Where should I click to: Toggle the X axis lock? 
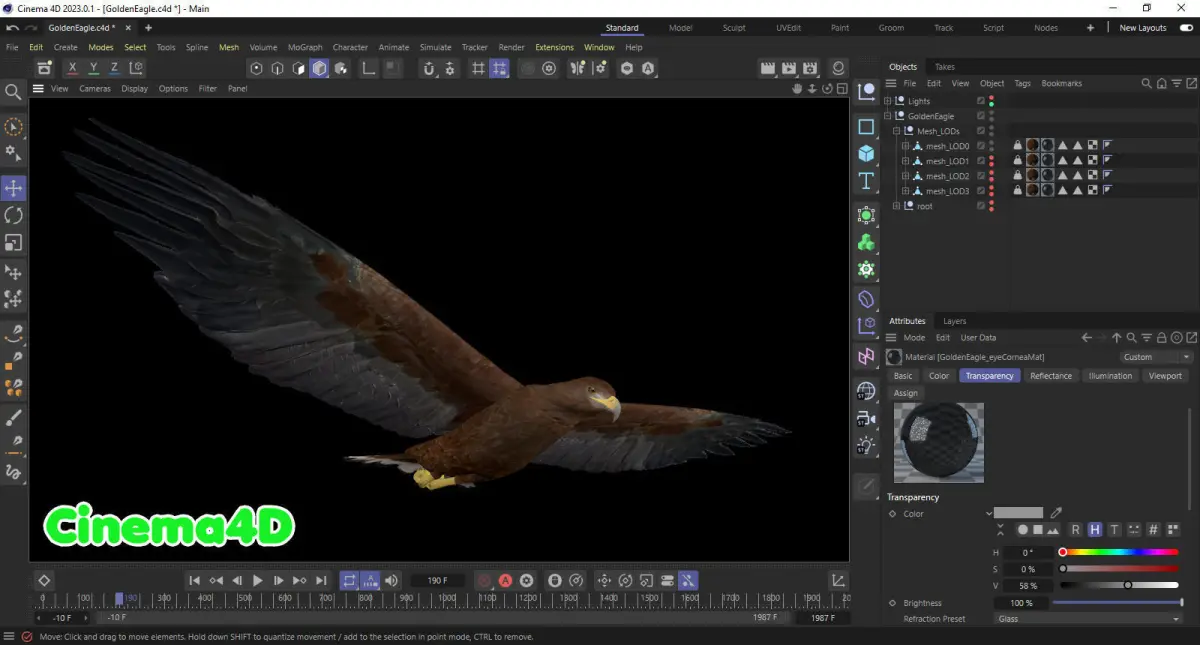pyautogui.click(x=72, y=68)
